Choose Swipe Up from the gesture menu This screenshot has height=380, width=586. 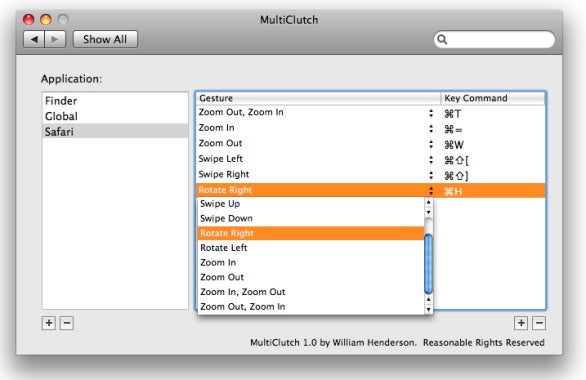(x=311, y=204)
